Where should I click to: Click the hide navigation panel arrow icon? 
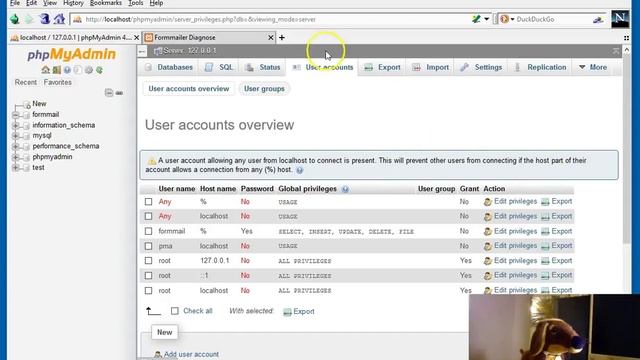[x=142, y=51]
